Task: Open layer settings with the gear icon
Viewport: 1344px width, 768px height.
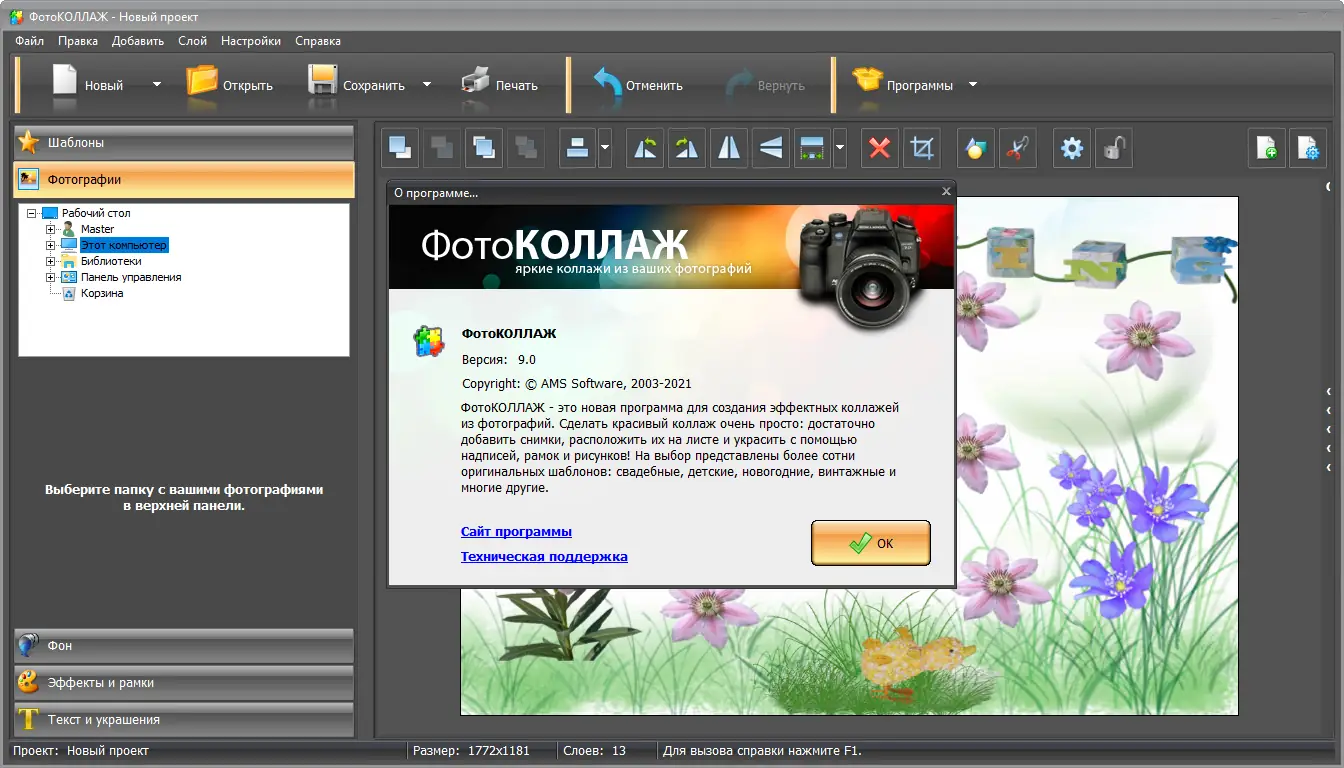Action: (1072, 148)
